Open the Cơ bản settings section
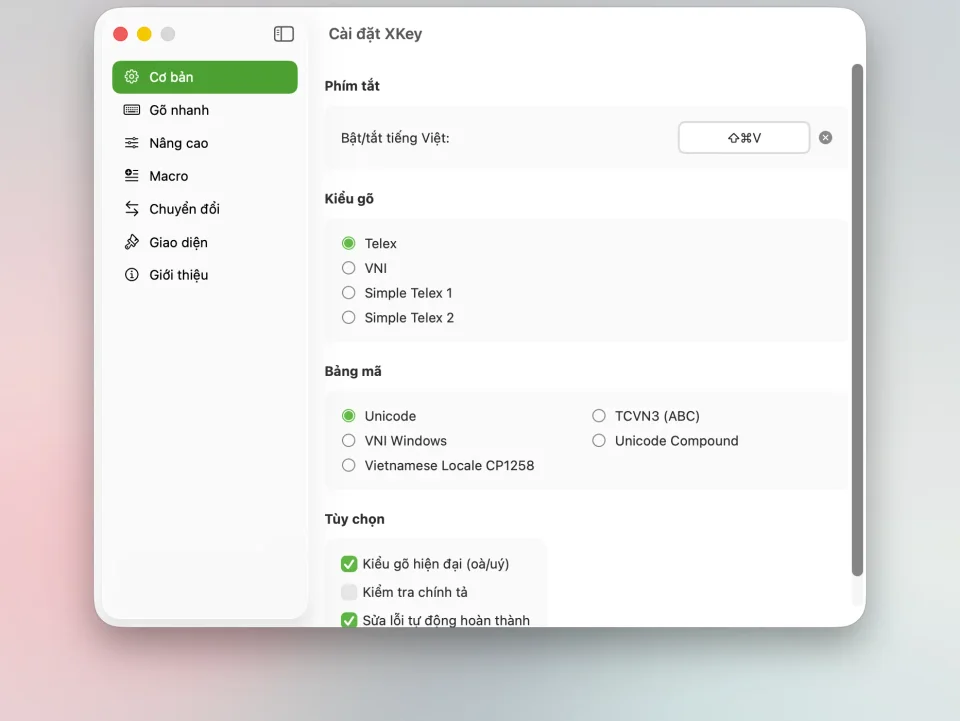960x721 pixels. (x=205, y=77)
